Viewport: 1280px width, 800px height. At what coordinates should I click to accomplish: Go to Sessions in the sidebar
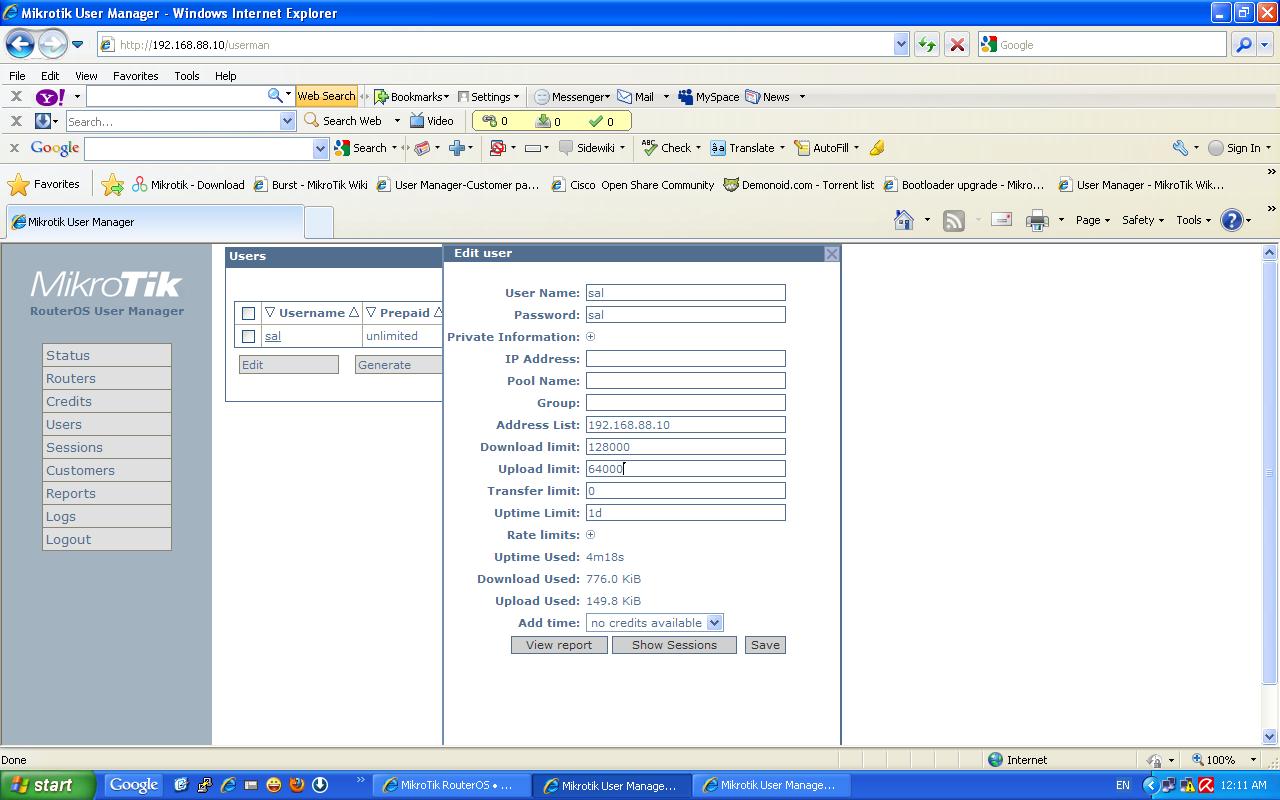click(107, 447)
